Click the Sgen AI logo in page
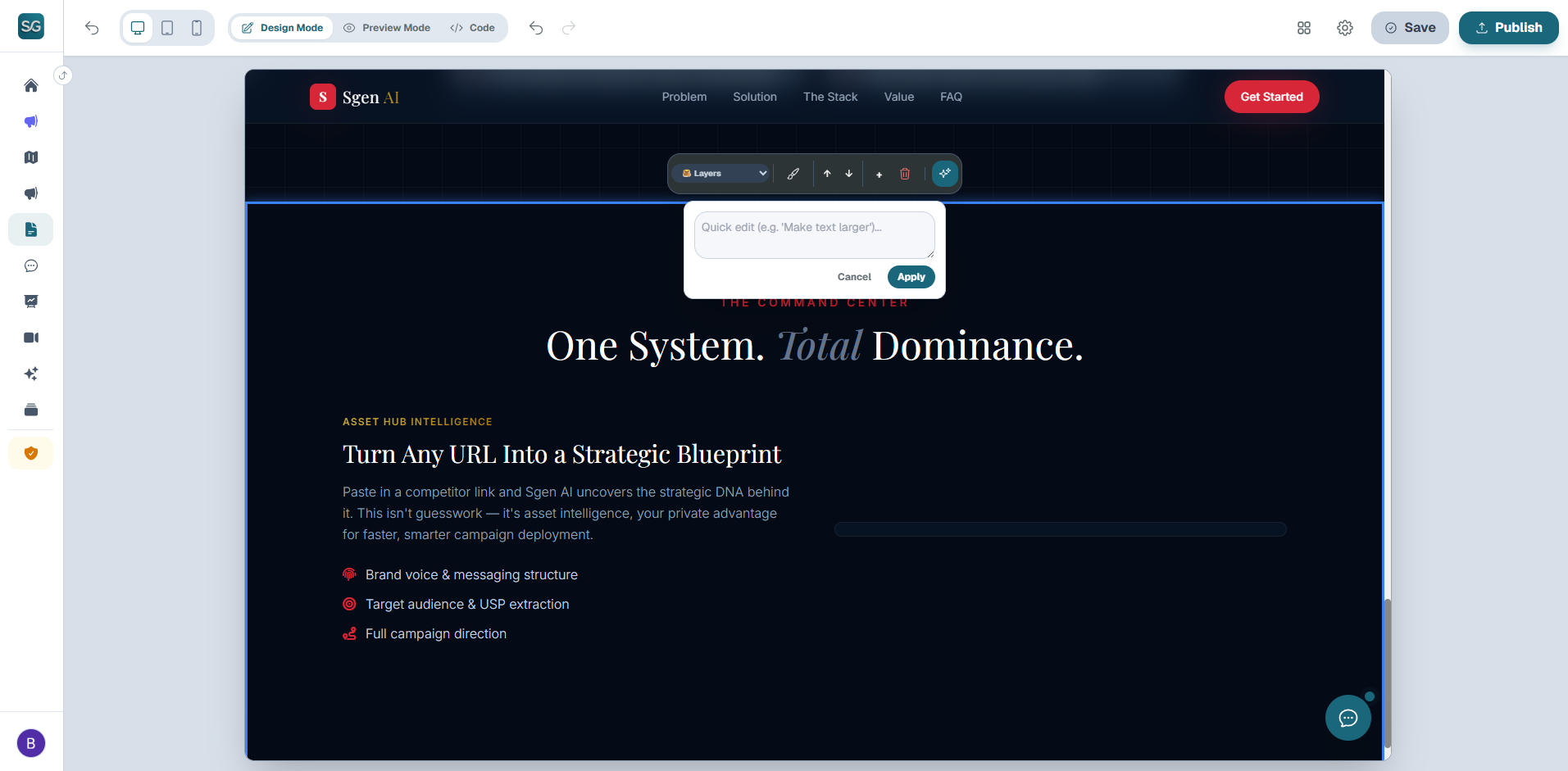The image size is (1568, 771). coord(355,97)
